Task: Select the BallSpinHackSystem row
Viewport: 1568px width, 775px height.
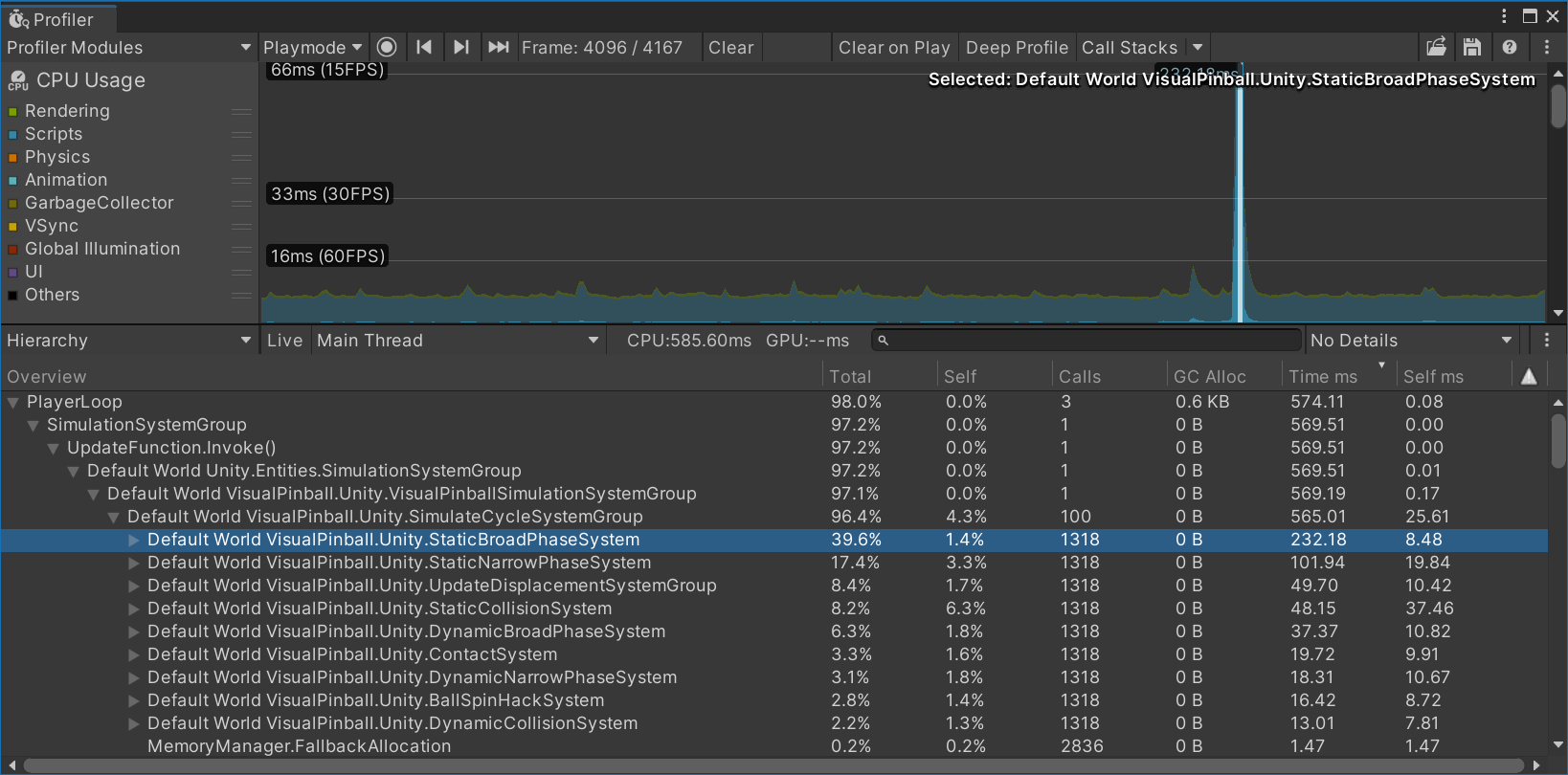Action: point(773,700)
